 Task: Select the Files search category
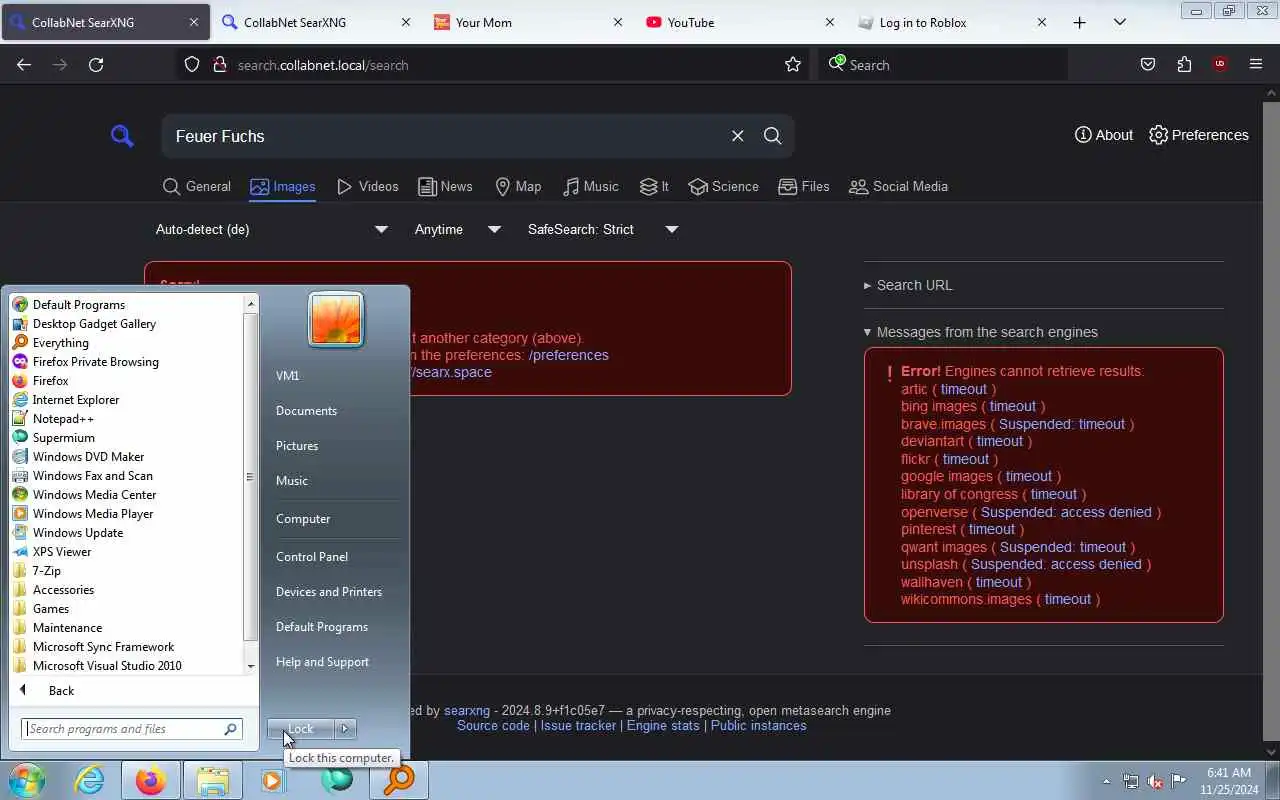[804, 187]
